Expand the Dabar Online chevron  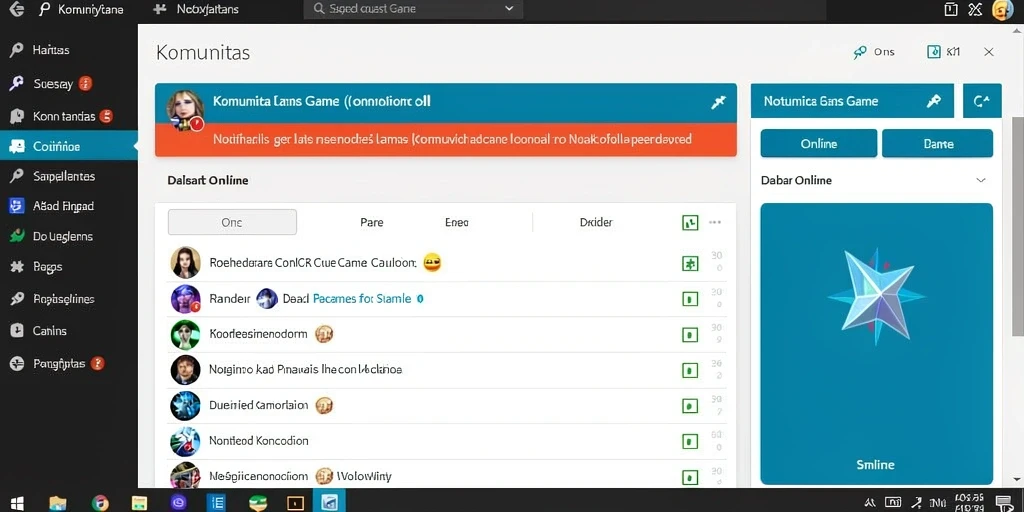981,180
